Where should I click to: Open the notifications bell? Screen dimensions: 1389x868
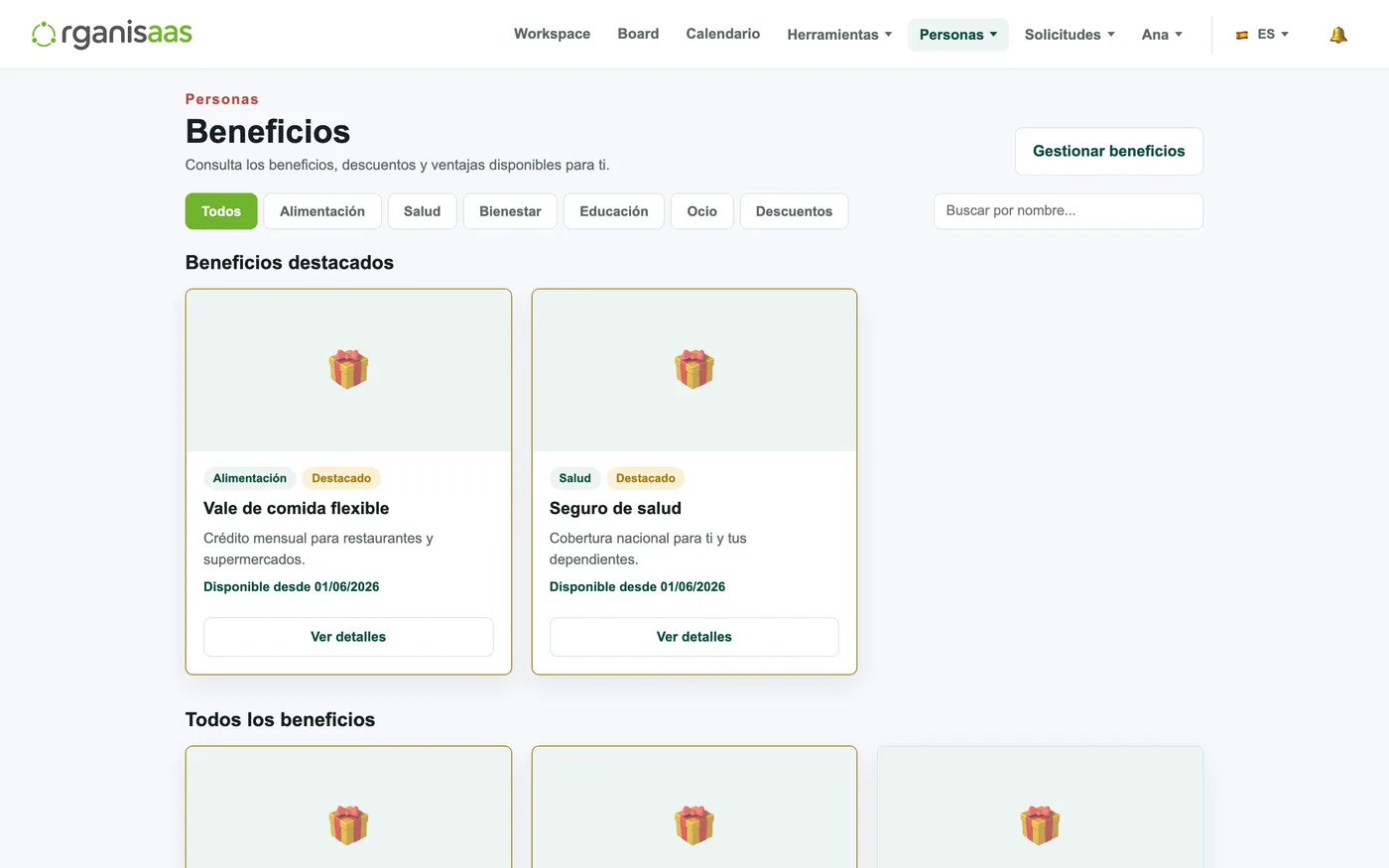[x=1338, y=35]
